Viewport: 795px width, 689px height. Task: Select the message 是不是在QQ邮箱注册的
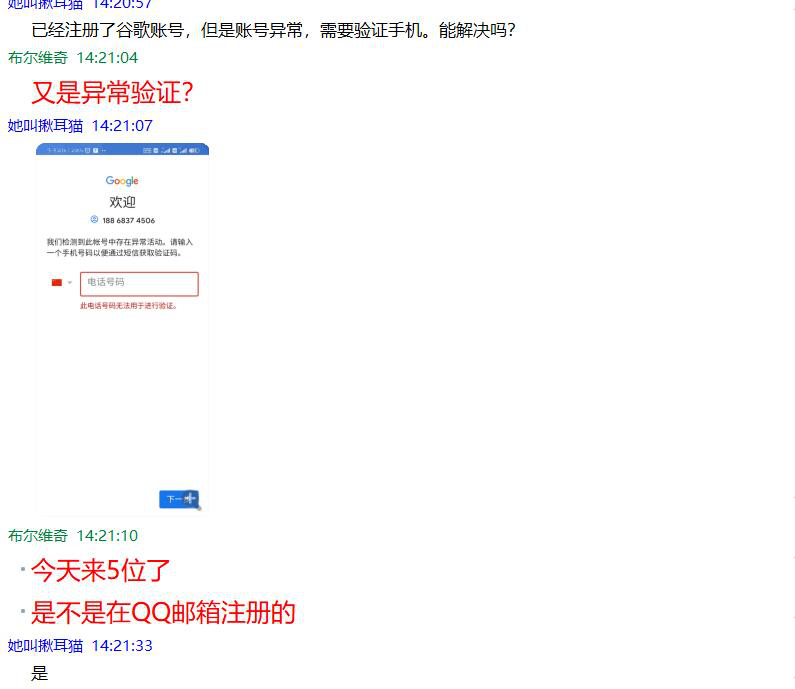163,612
